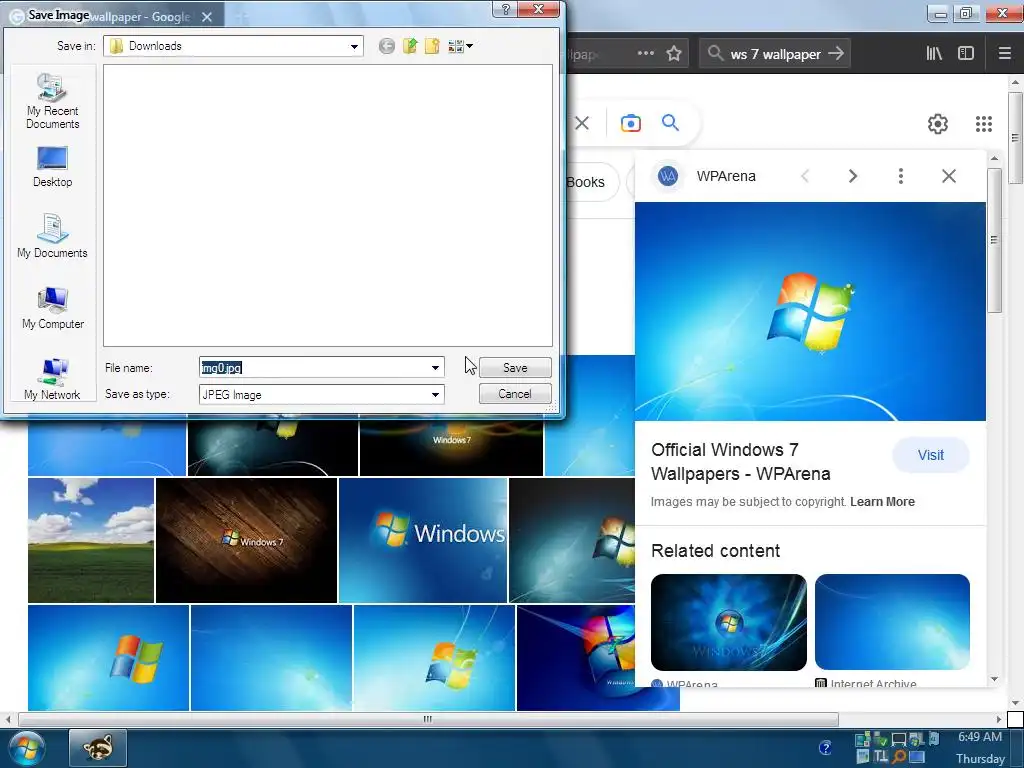Open My Recent Documents location
This screenshot has height=768, width=1024.
tap(52, 101)
